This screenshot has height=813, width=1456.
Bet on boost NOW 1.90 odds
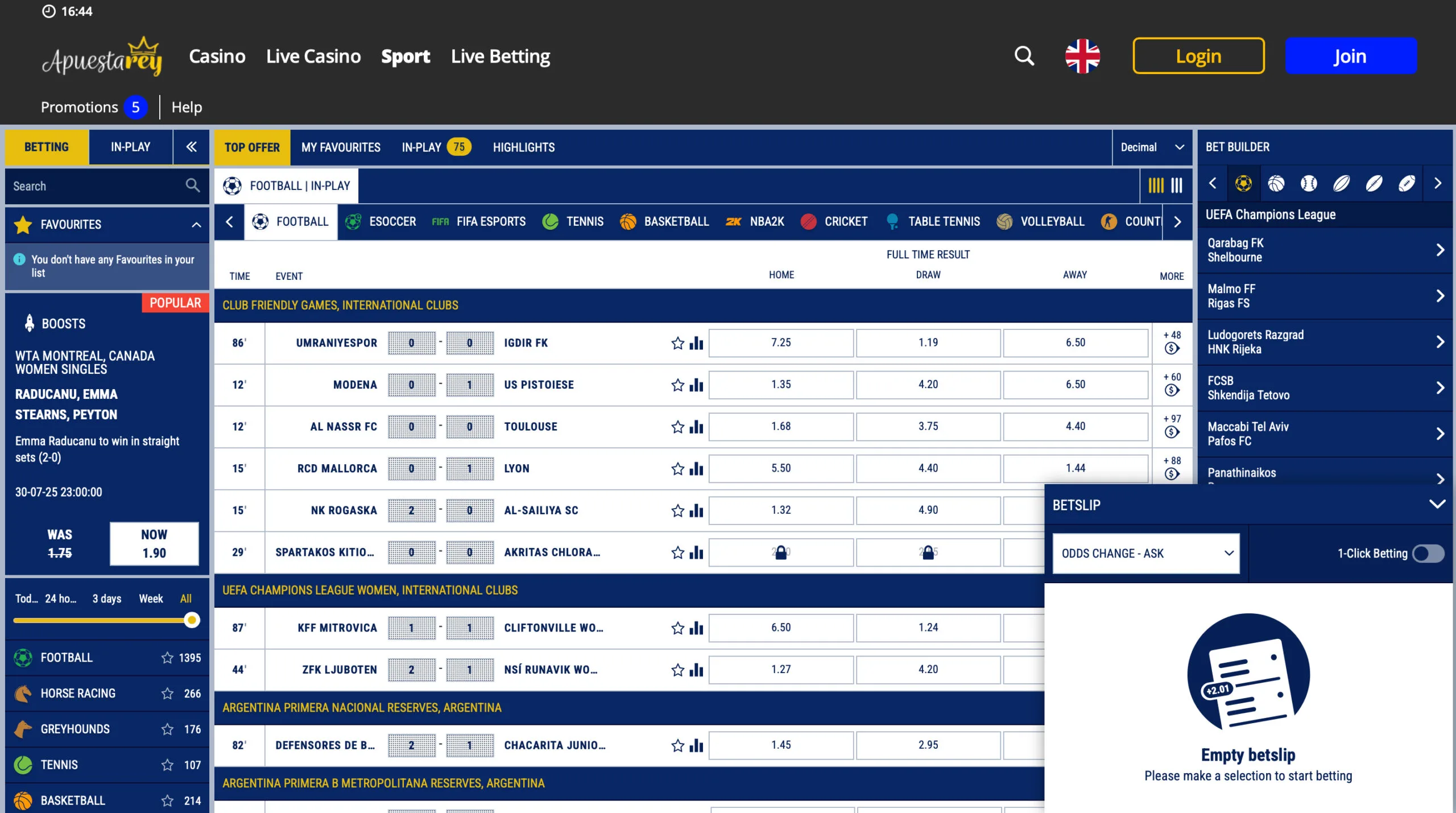[x=154, y=543]
